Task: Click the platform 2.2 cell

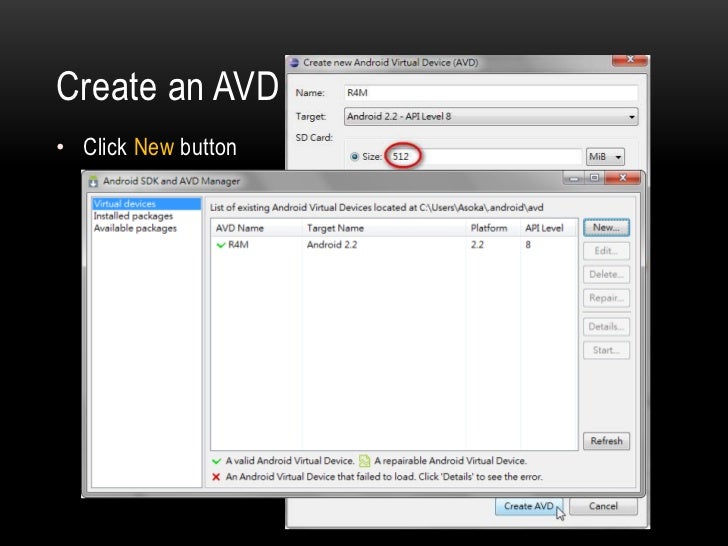Action: [477, 245]
